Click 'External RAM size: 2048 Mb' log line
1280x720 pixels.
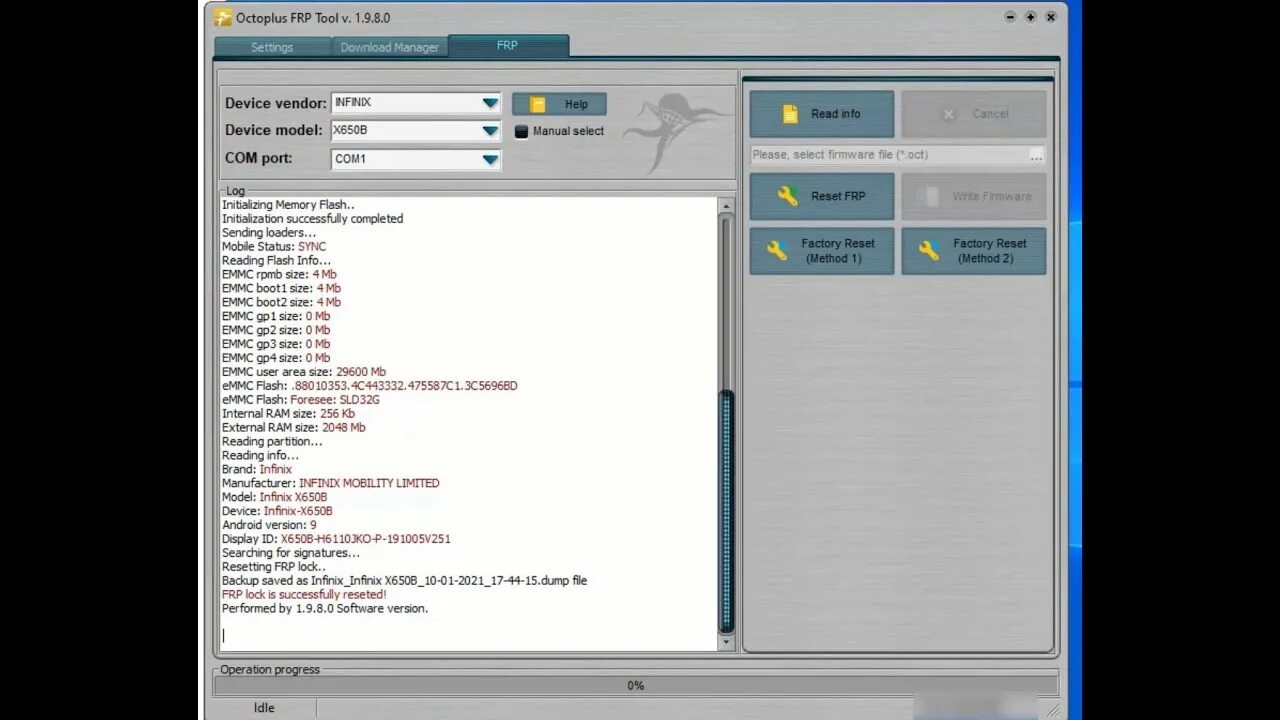(x=294, y=427)
